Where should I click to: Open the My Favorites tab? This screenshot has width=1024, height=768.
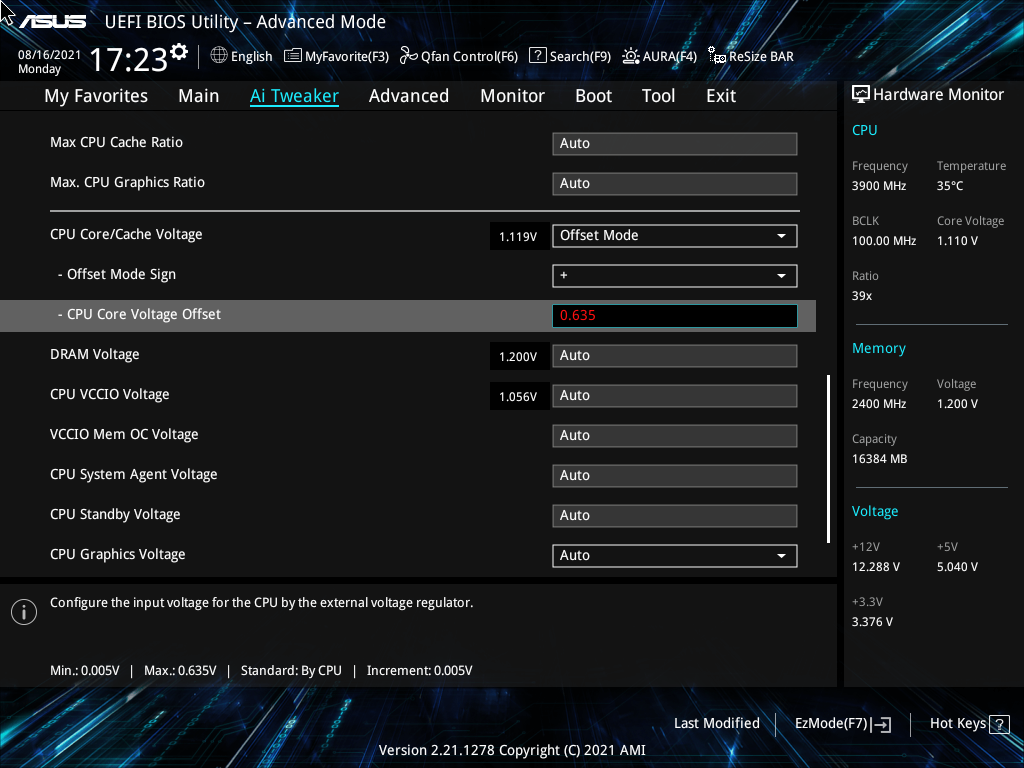(96, 96)
